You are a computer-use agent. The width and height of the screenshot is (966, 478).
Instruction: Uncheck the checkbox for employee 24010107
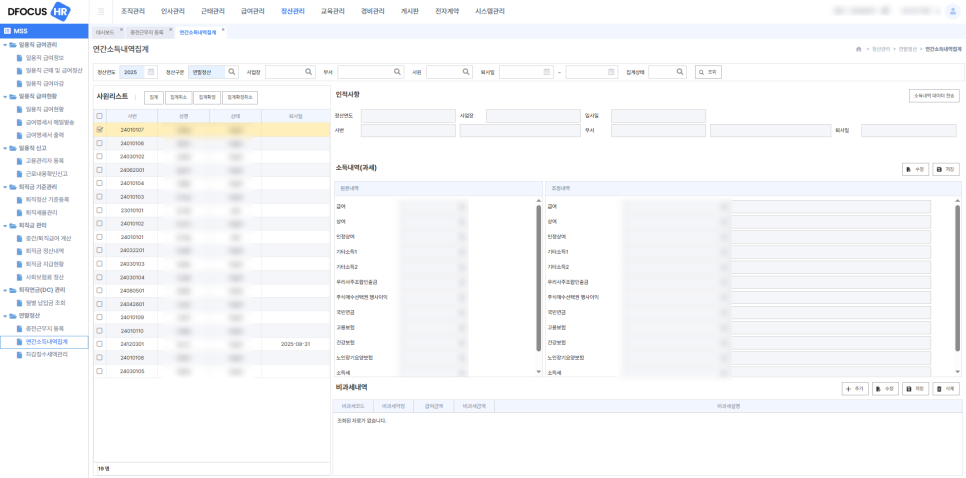click(99, 129)
